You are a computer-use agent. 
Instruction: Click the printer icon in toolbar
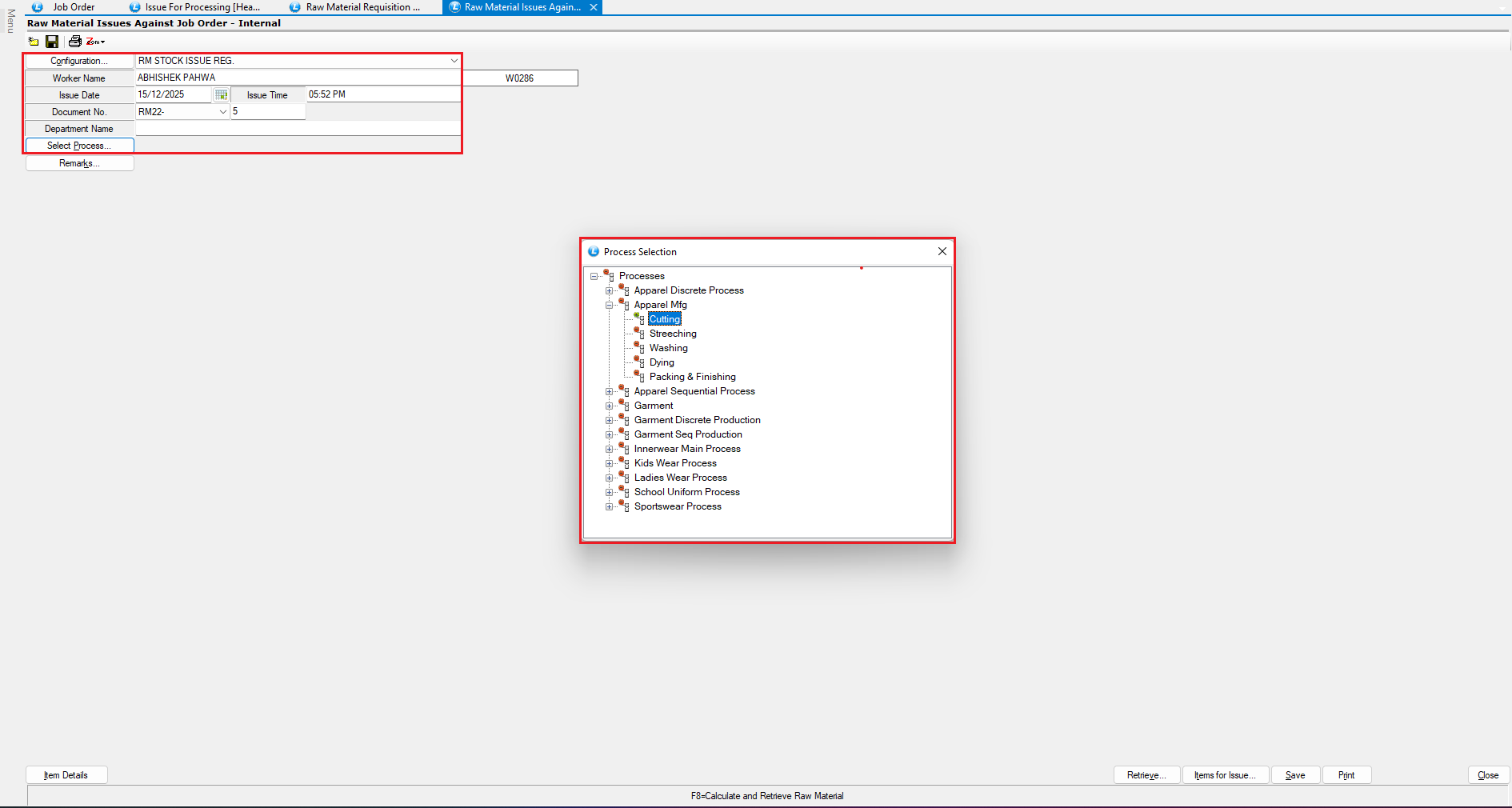(x=74, y=42)
